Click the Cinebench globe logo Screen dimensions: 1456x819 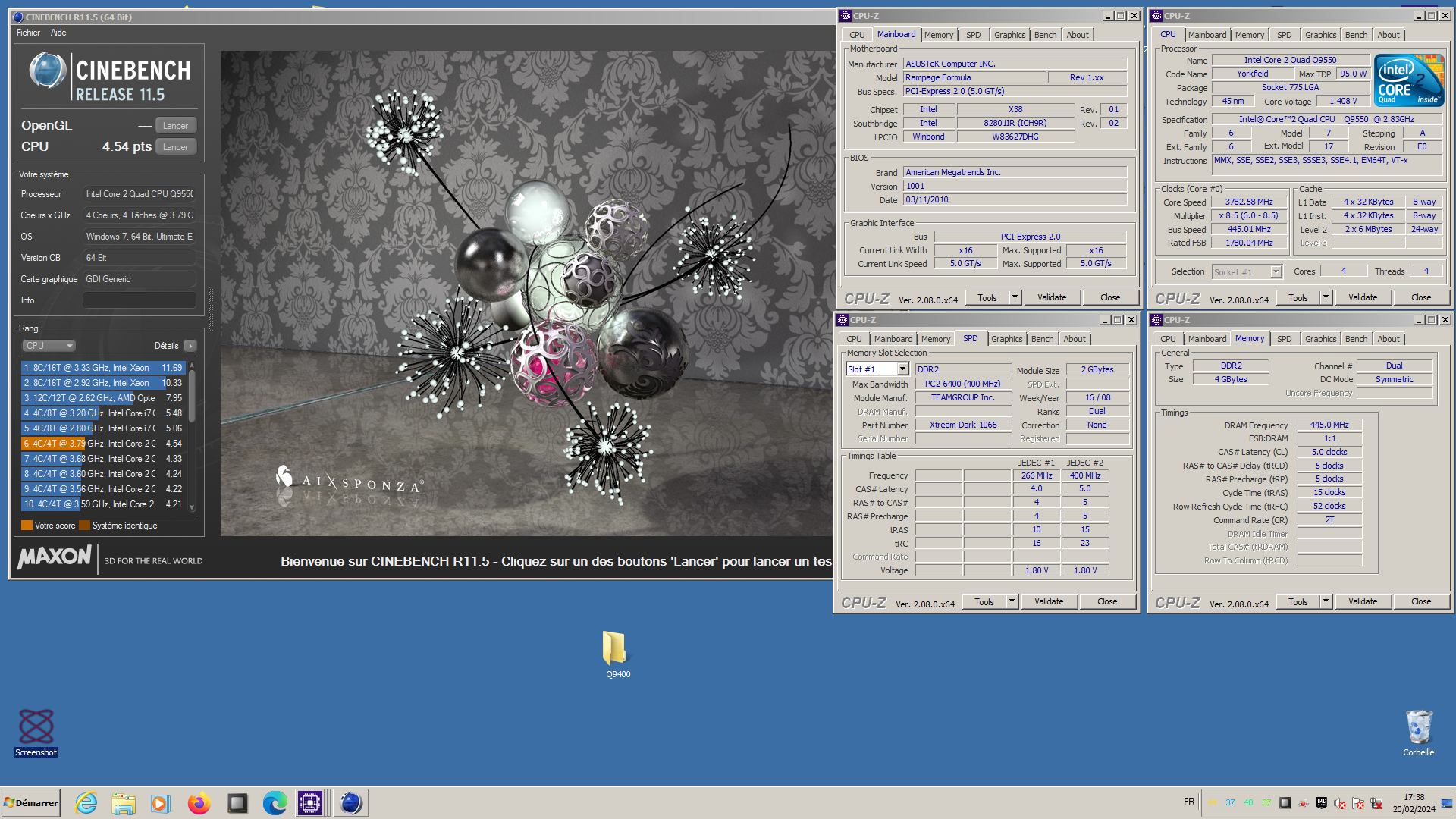[47, 71]
